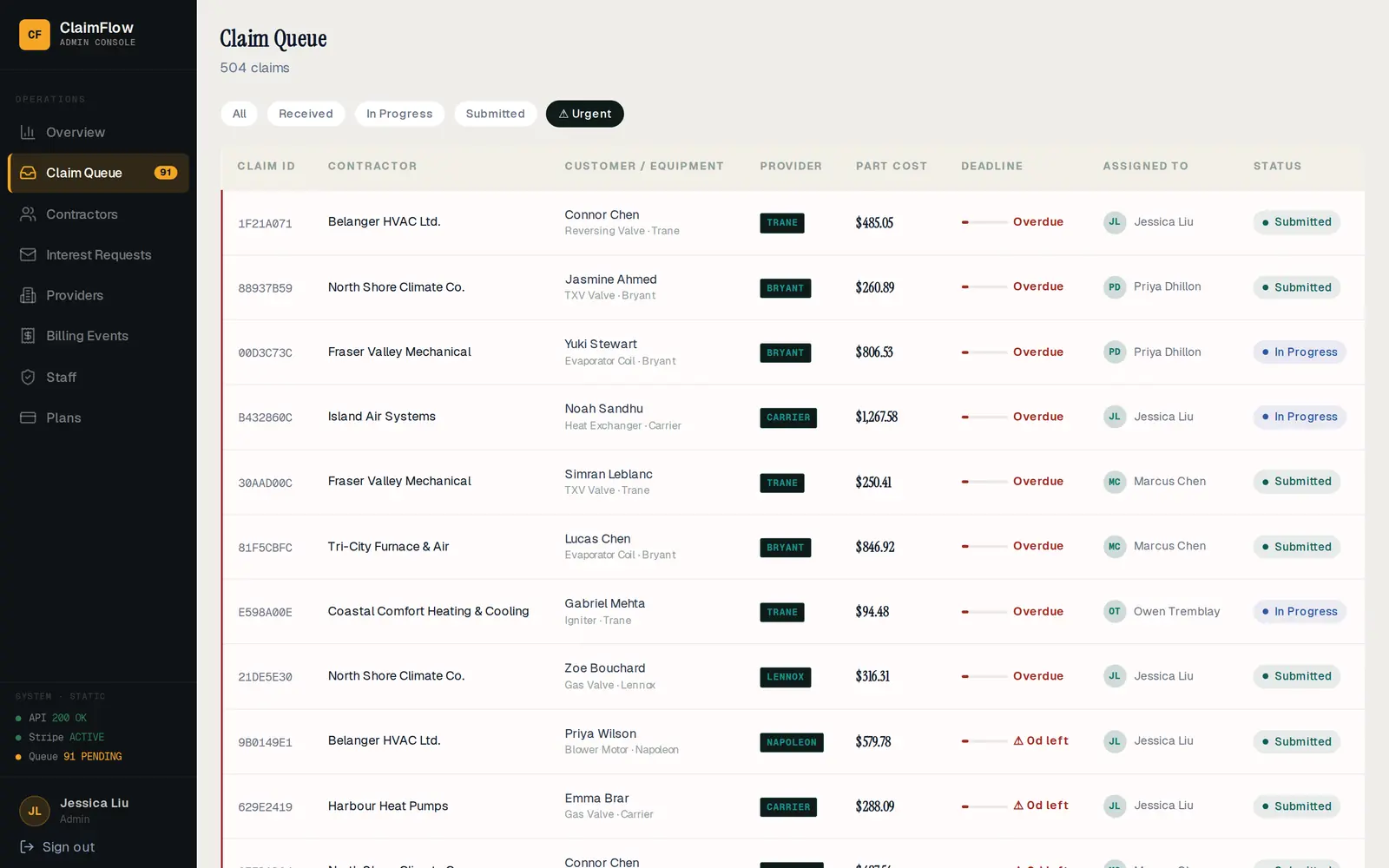Screen dimensions: 1389x868
Task: Open Plans via its card icon
Action: coord(28,418)
